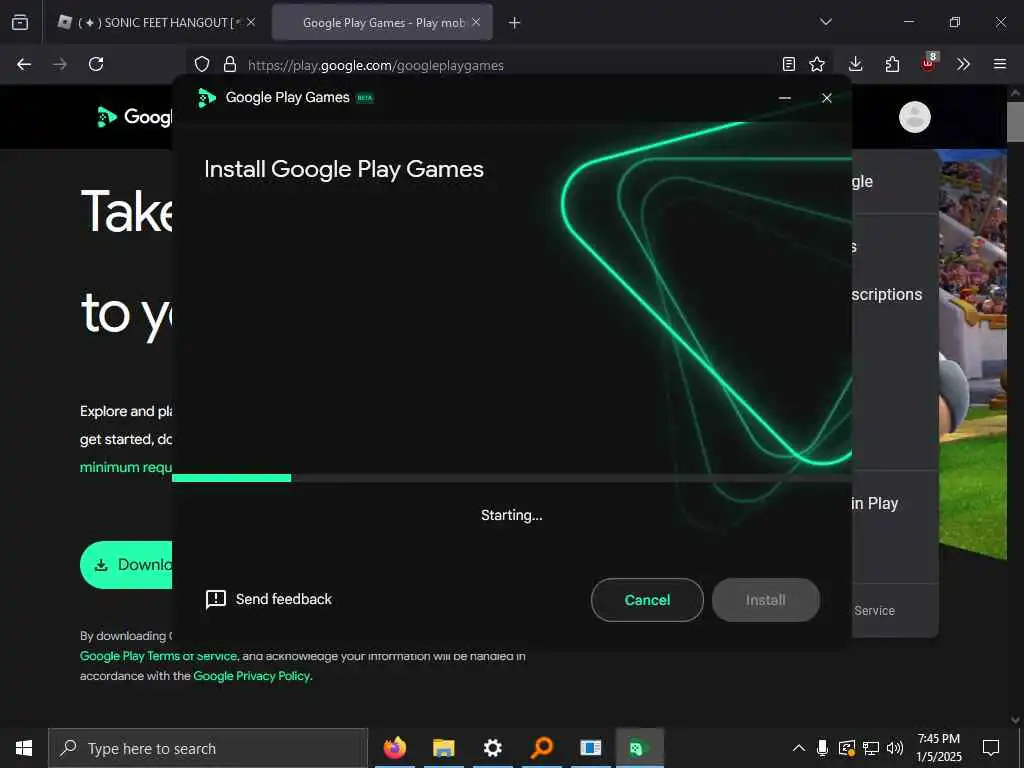Click the game artwork image on right
Screen dimensions: 1024x768
pyautogui.click(x=972, y=353)
